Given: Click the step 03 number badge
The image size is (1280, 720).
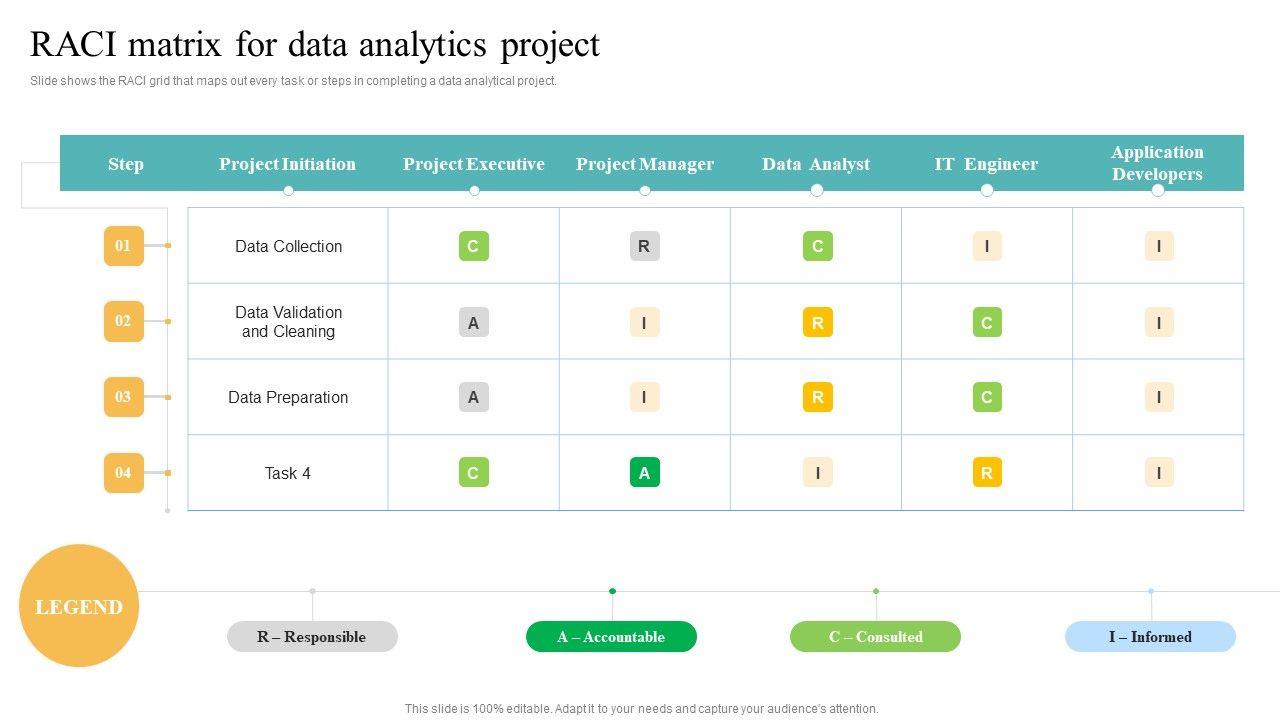Looking at the screenshot, I should (x=123, y=397).
